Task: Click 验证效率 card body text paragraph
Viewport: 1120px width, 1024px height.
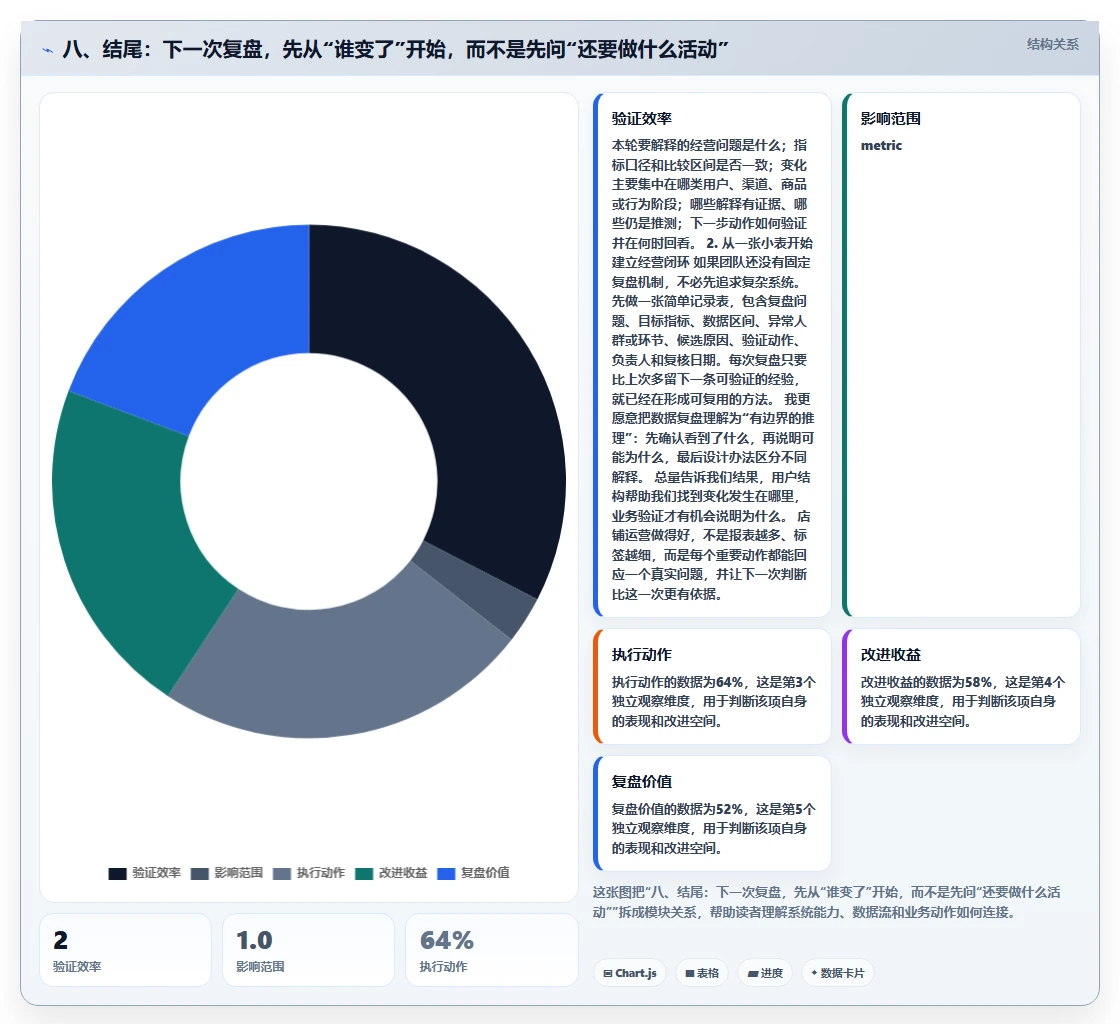Action: [713, 369]
